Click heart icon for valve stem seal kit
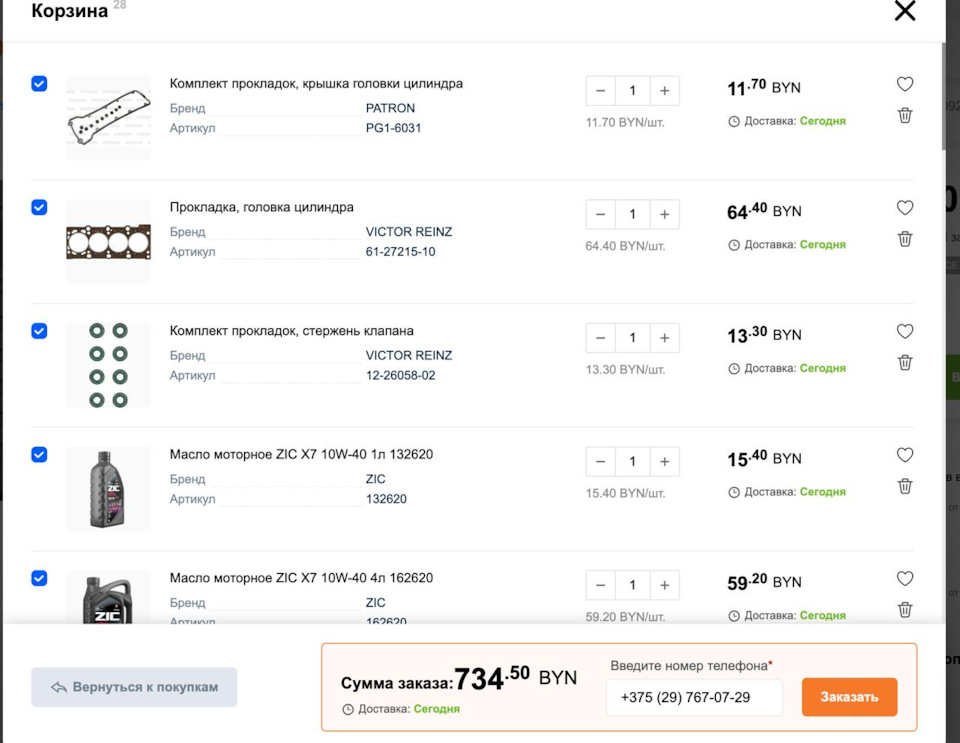The width and height of the screenshot is (960, 743). tap(904, 331)
